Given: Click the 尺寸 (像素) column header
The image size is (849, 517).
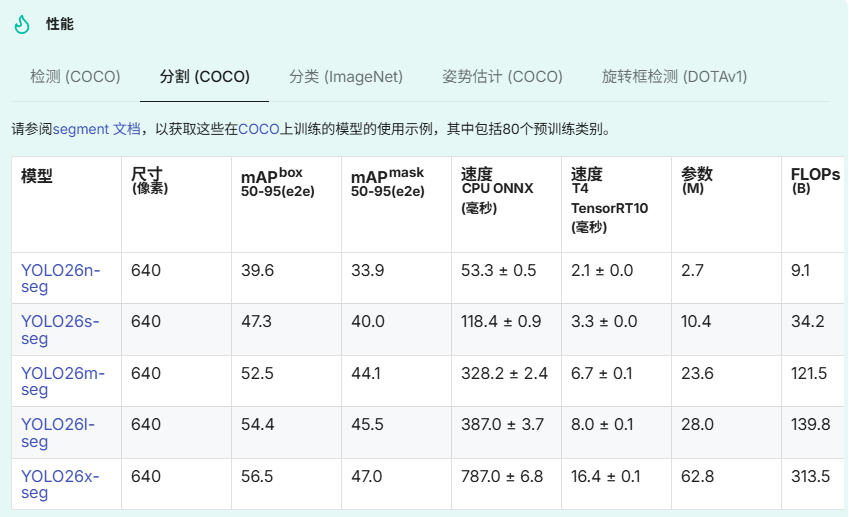Looking at the screenshot, I should click(x=147, y=180).
